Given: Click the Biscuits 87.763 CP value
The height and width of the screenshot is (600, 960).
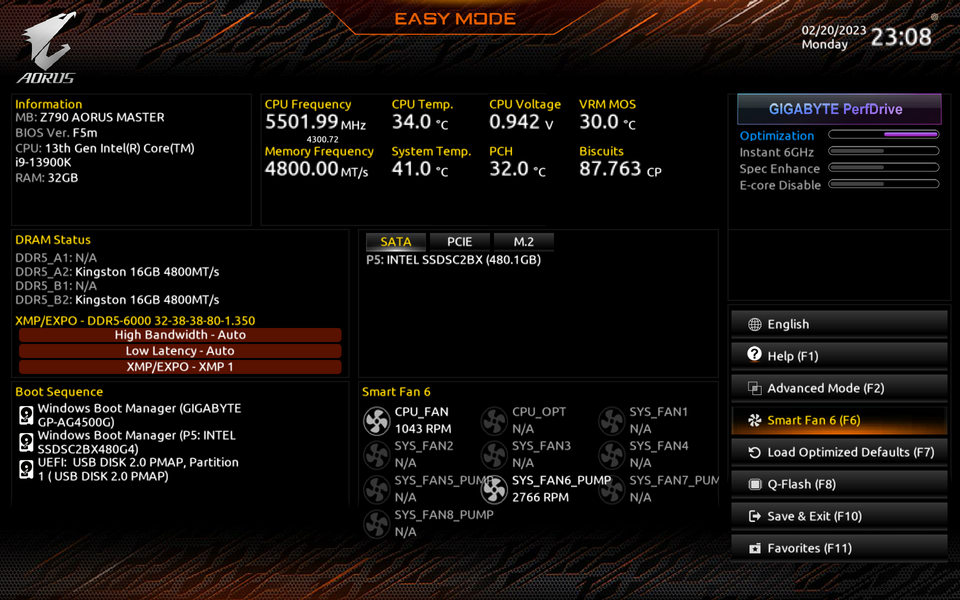Looking at the screenshot, I should coord(620,169).
